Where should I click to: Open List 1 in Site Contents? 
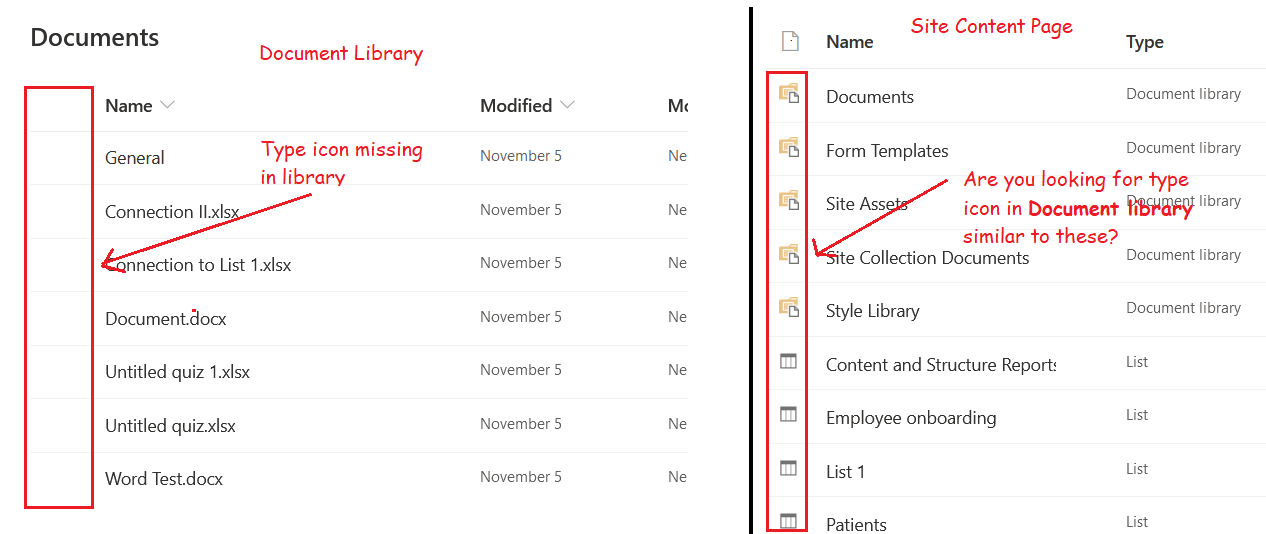pyautogui.click(x=845, y=472)
